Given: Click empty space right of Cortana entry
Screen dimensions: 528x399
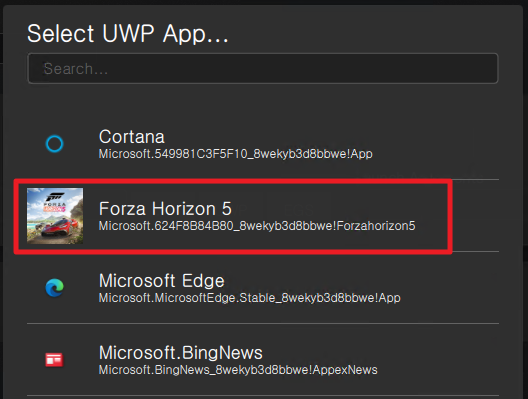Looking at the screenshot, I should point(438,144).
